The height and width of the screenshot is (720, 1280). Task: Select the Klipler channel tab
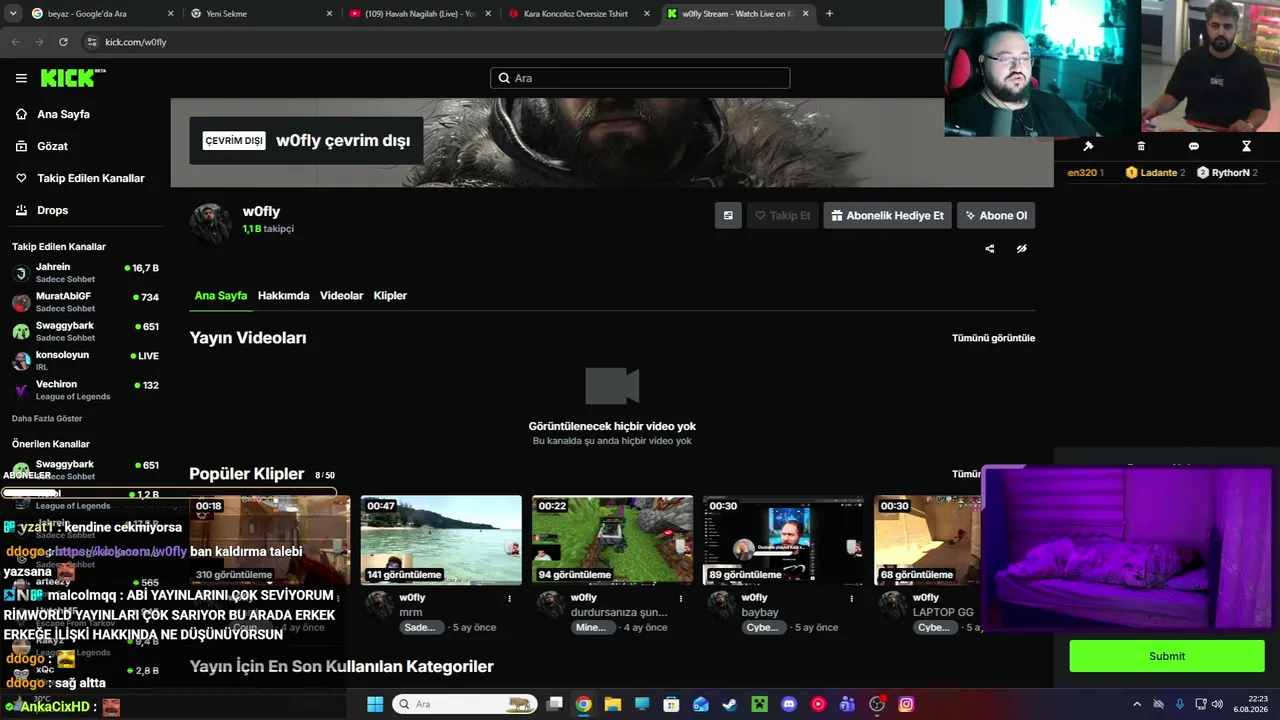point(390,296)
